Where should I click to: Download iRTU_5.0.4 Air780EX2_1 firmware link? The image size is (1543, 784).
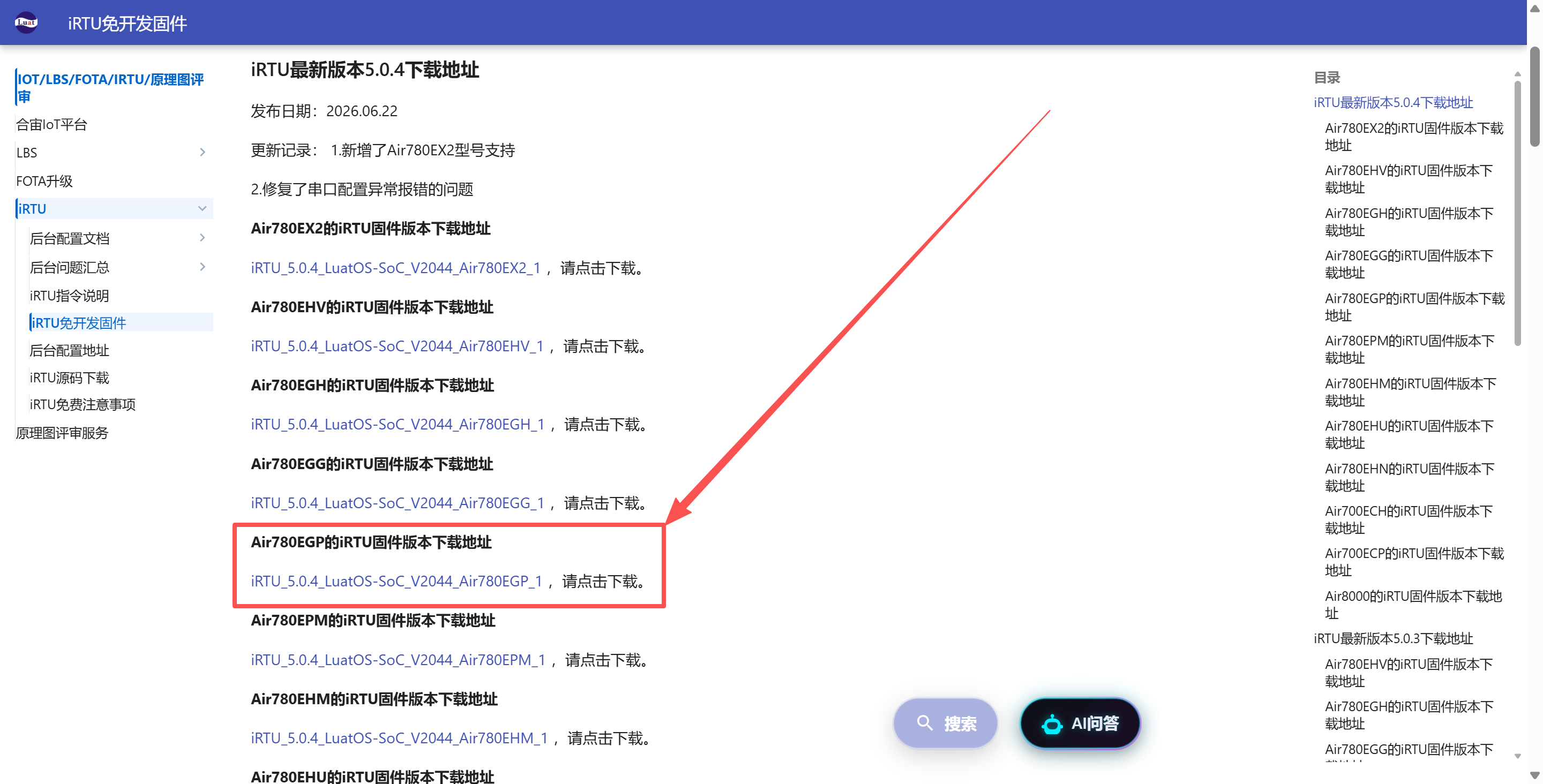coord(395,268)
